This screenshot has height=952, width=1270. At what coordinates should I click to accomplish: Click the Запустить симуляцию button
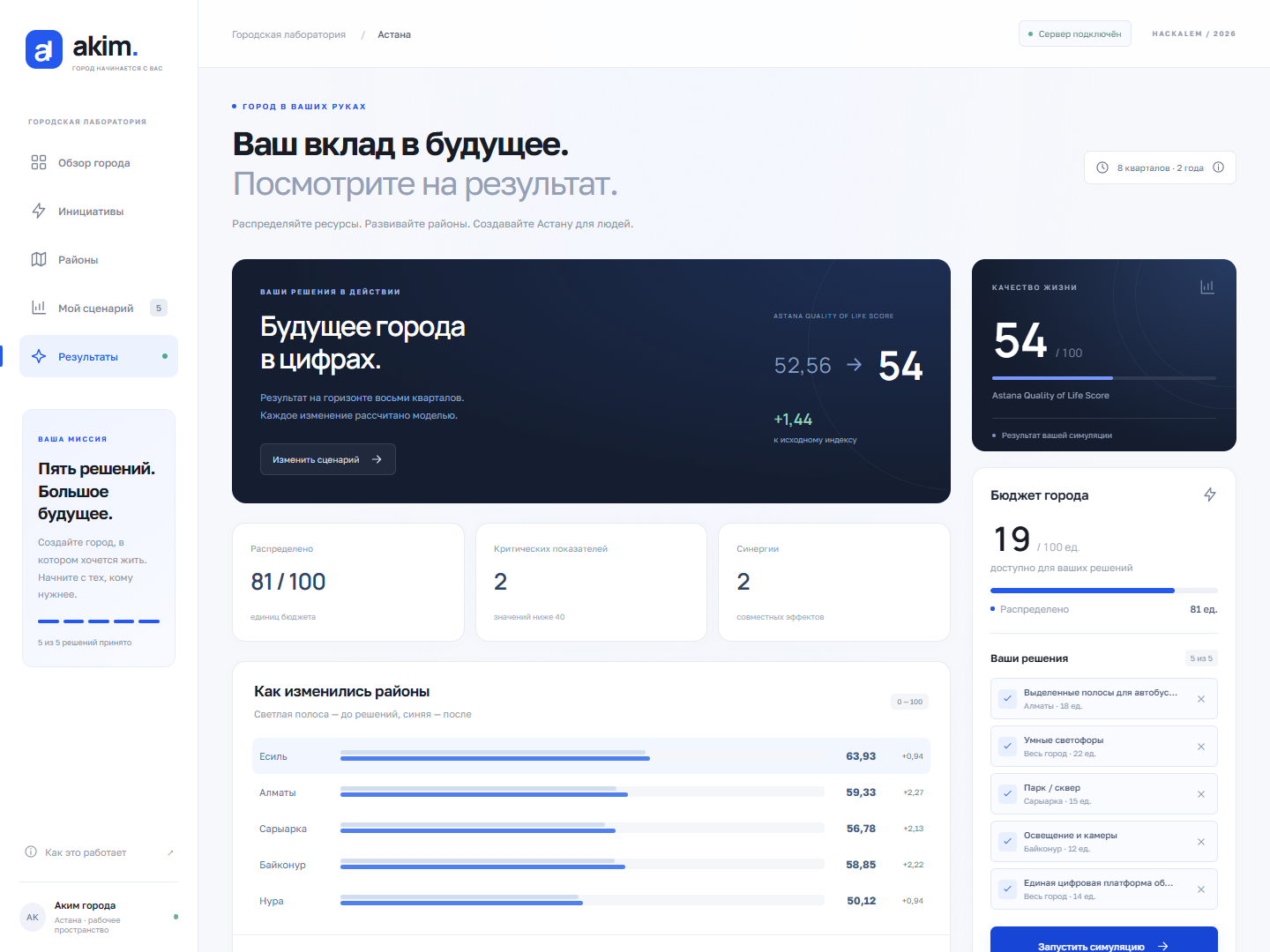pos(1104,941)
